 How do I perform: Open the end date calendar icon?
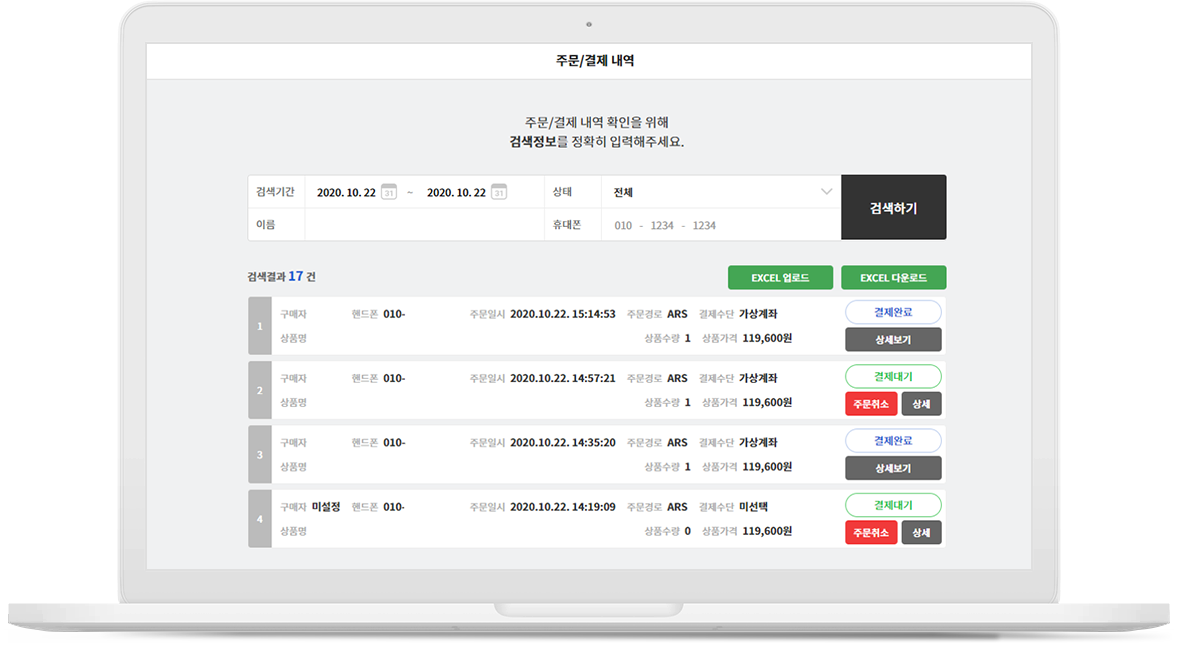[499, 192]
